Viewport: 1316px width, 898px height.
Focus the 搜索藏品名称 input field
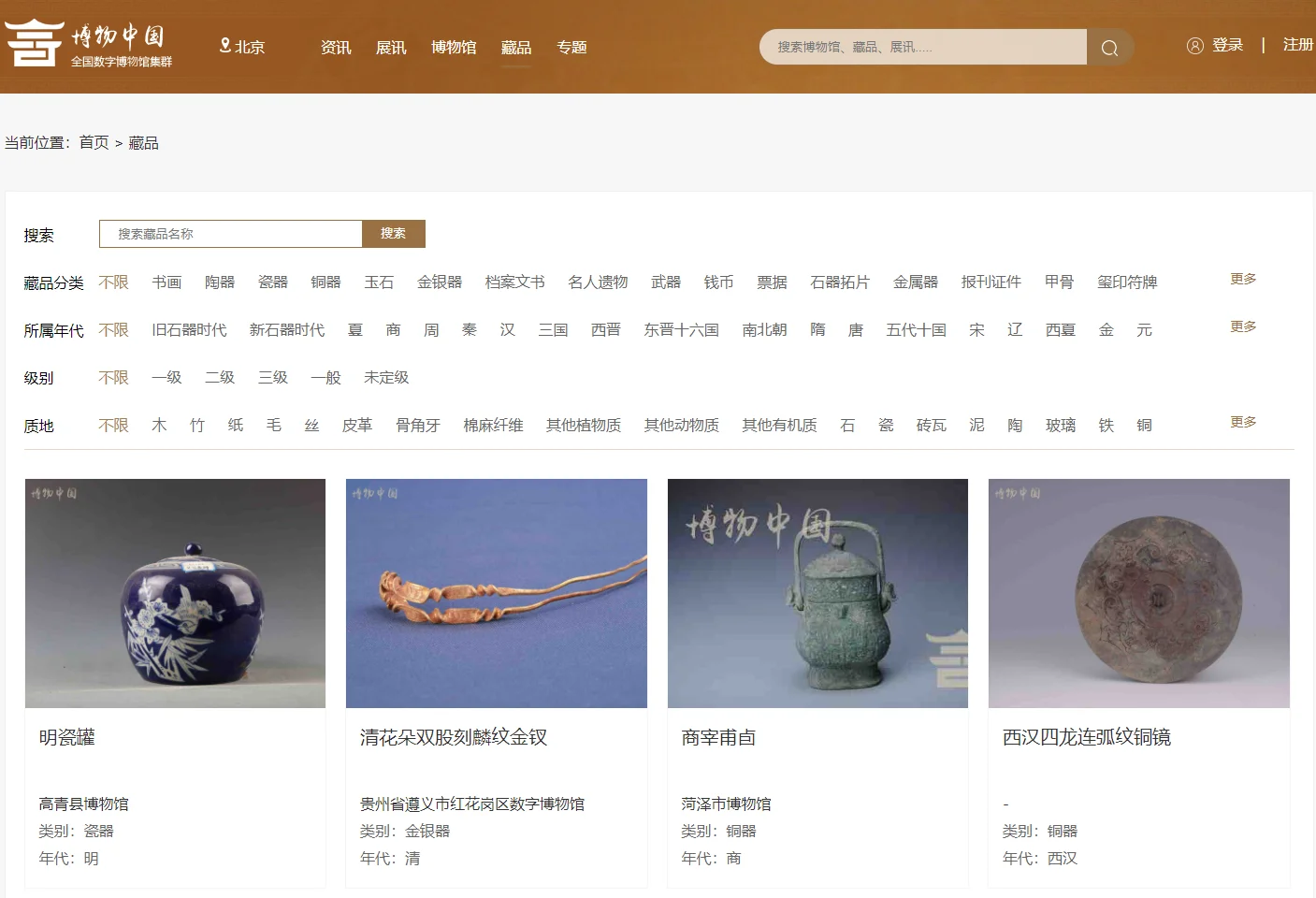click(231, 234)
